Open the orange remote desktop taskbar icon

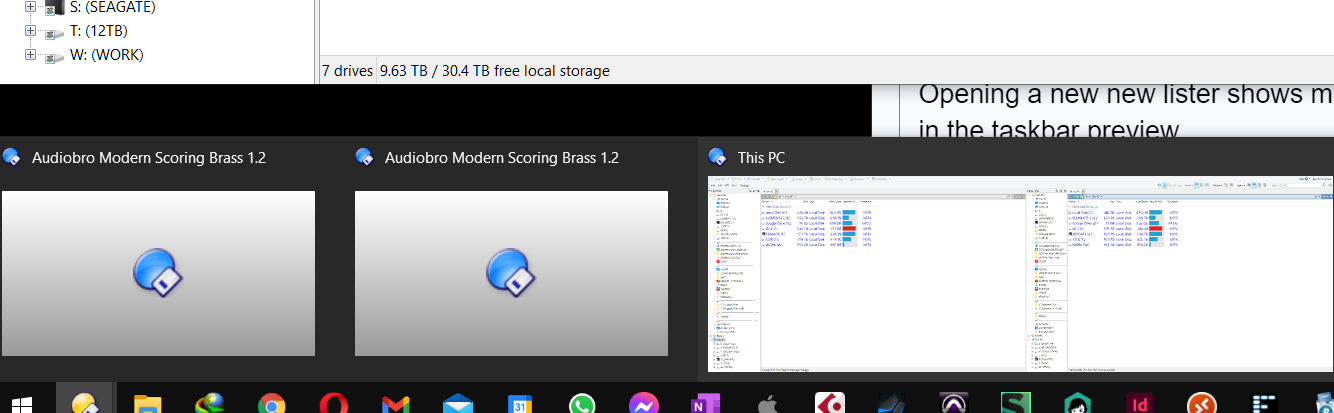click(x=1201, y=404)
